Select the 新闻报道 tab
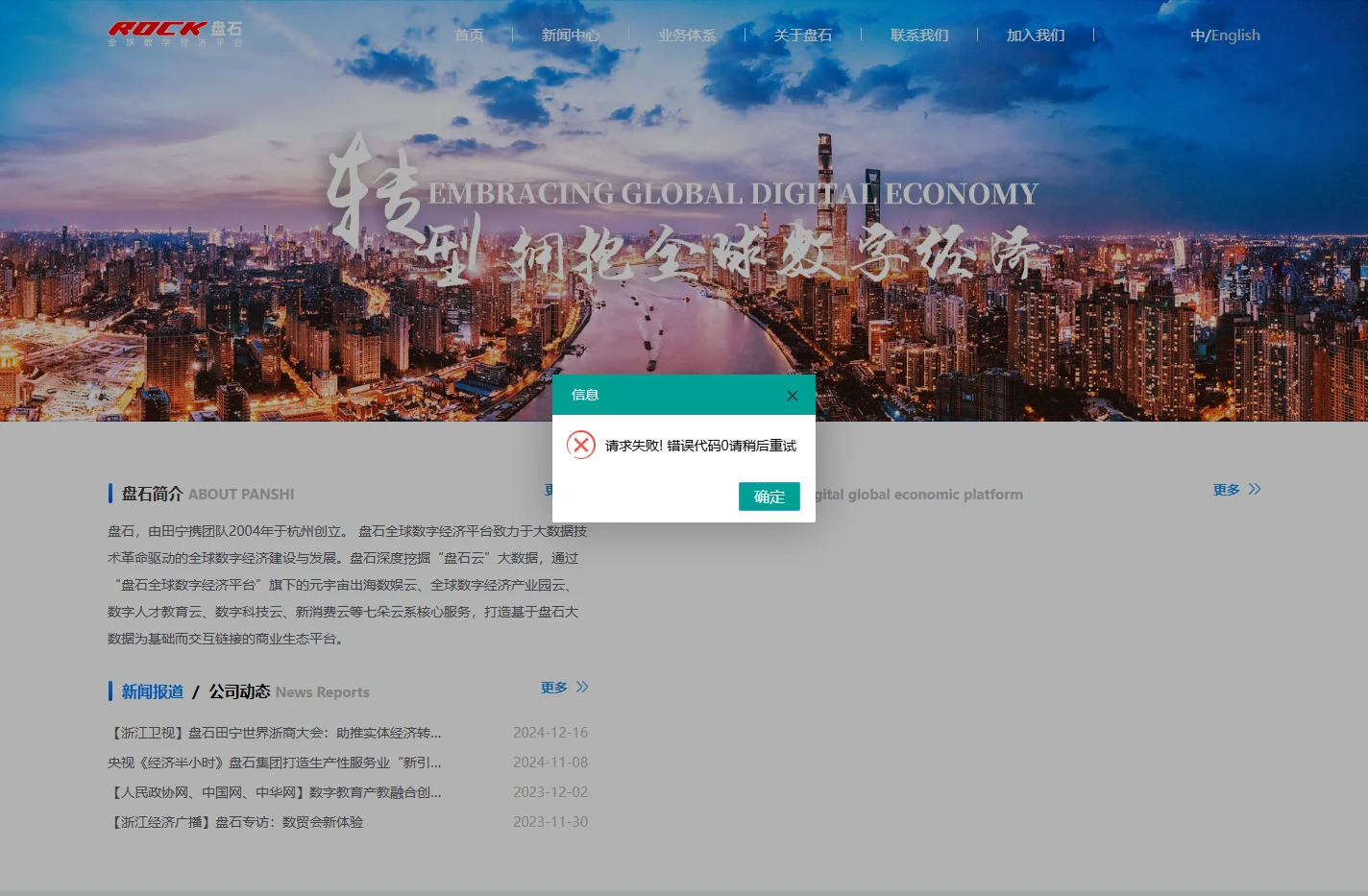 pos(153,691)
